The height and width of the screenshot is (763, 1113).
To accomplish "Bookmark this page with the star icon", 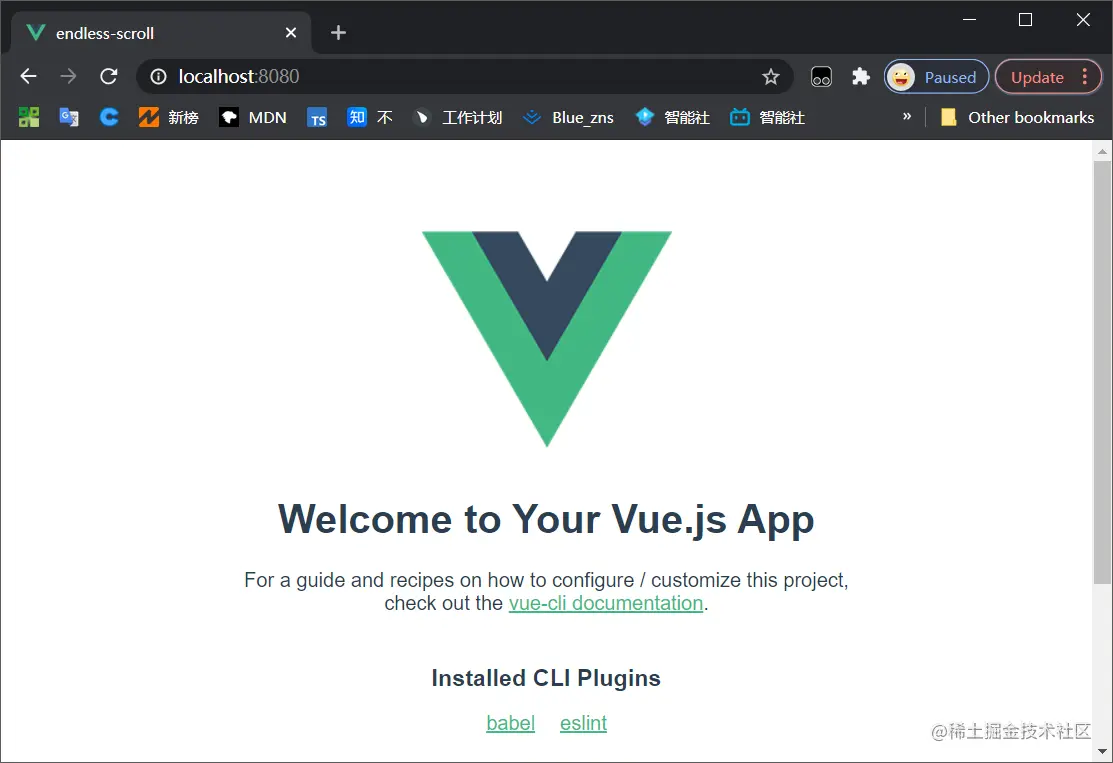I will click(x=771, y=77).
